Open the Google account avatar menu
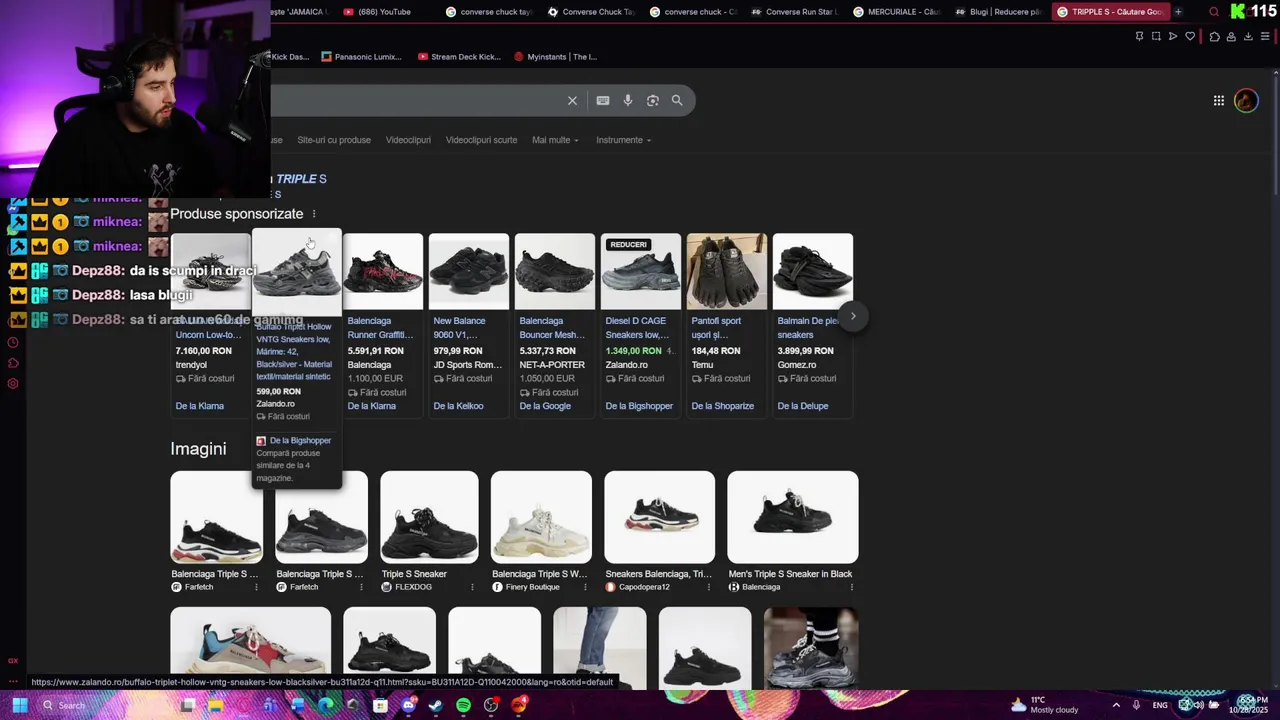The height and width of the screenshot is (720, 1280). 1246,100
